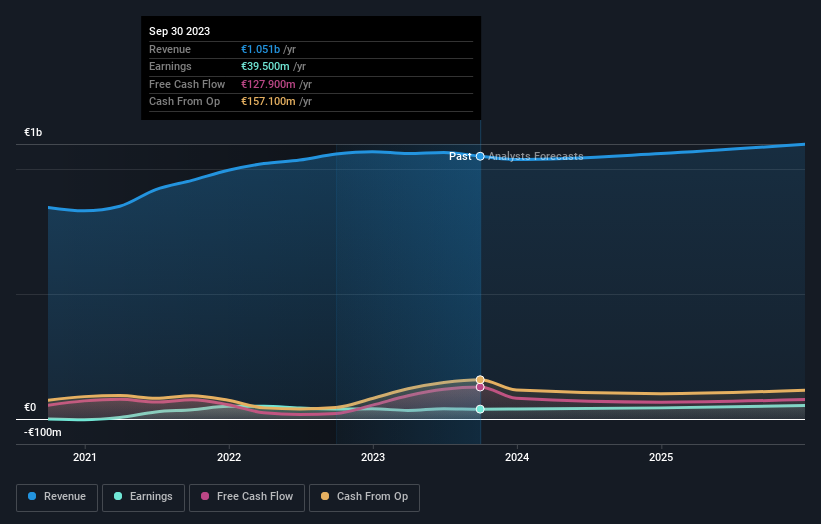The height and width of the screenshot is (524, 821).
Task: Click the Earnings row label in tooltip
Action: pyautogui.click(x=170, y=66)
